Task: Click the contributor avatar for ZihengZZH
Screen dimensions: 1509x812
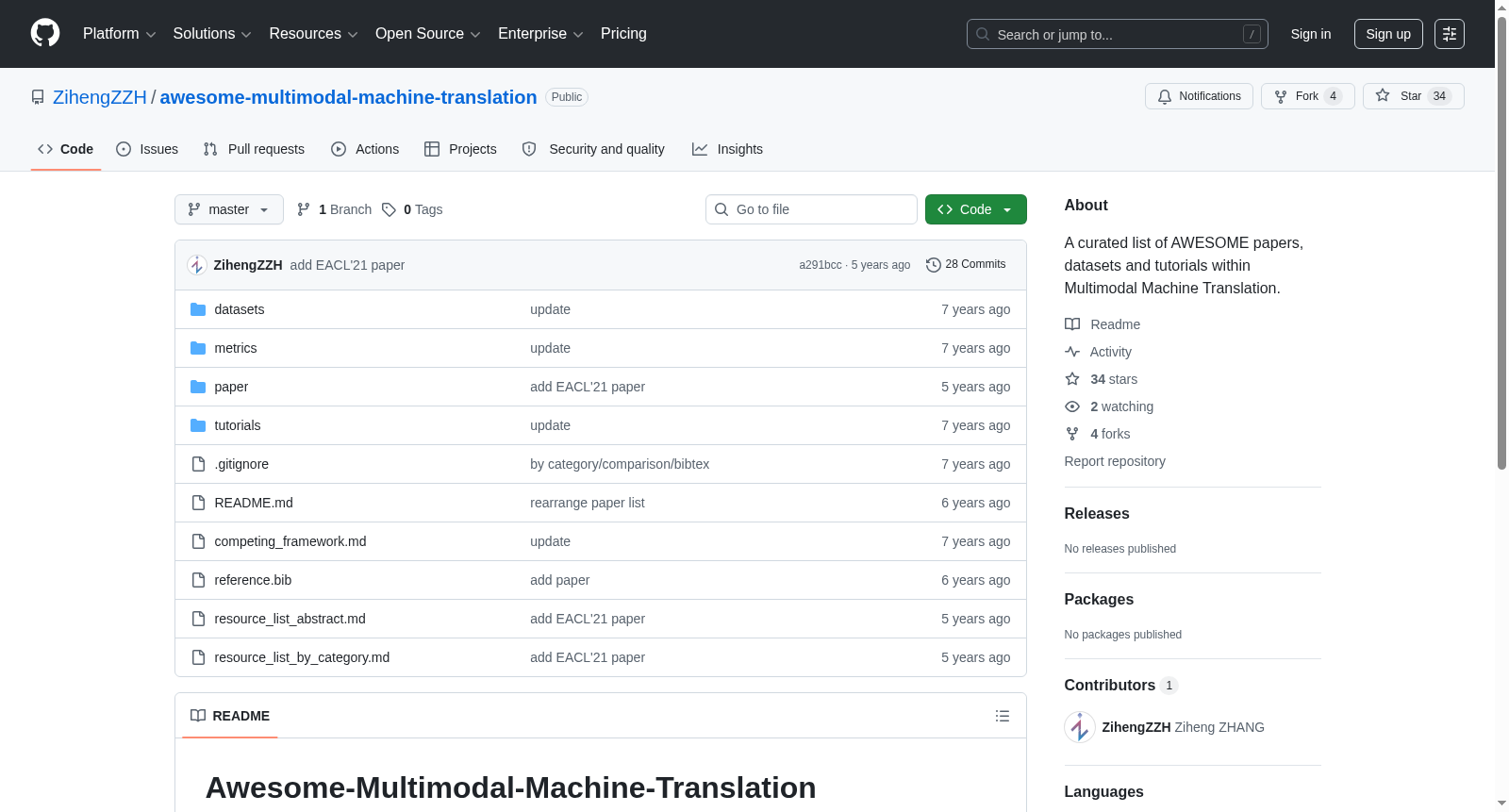Action: click(x=1080, y=727)
